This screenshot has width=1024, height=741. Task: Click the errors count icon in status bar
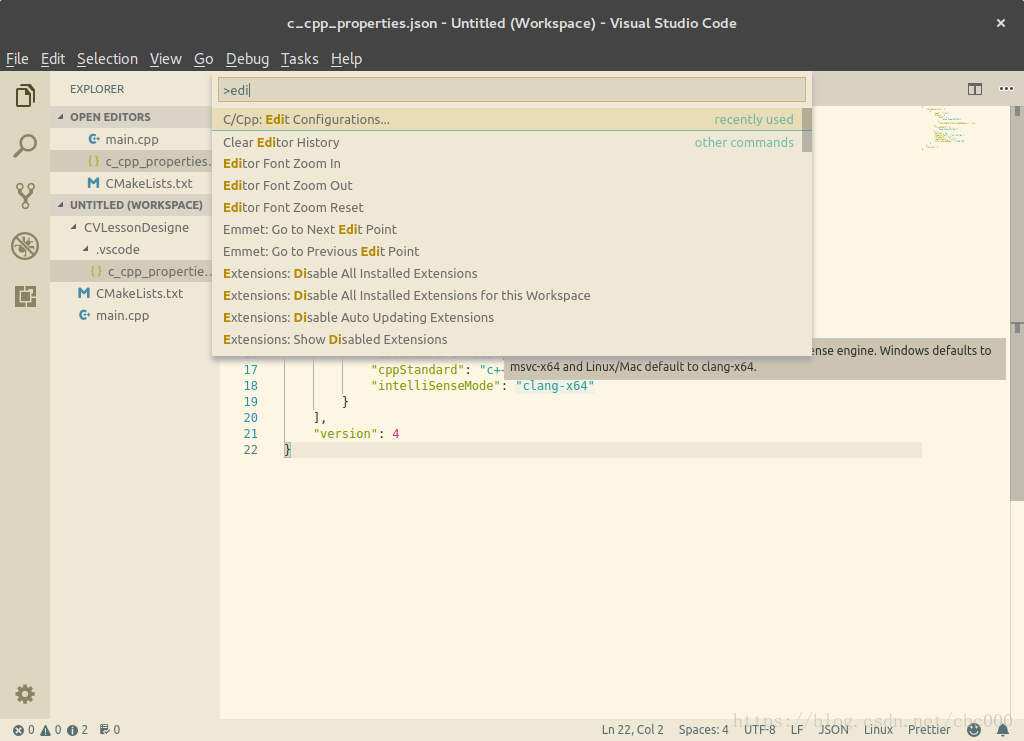24,730
